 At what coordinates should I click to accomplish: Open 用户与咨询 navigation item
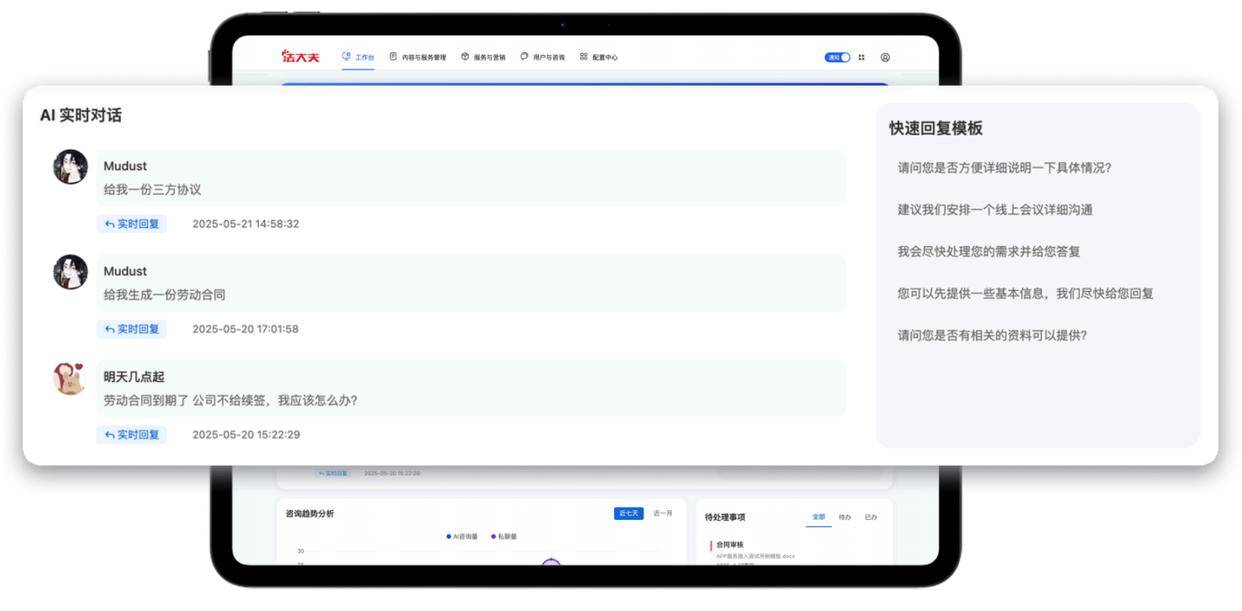(543, 57)
